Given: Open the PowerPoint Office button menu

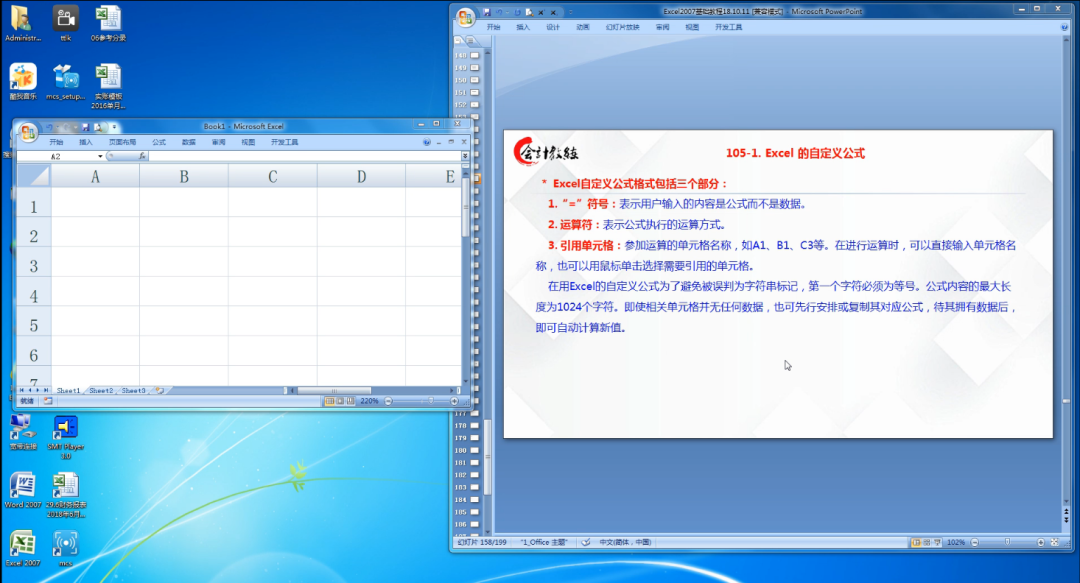Looking at the screenshot, I should 466,17.
